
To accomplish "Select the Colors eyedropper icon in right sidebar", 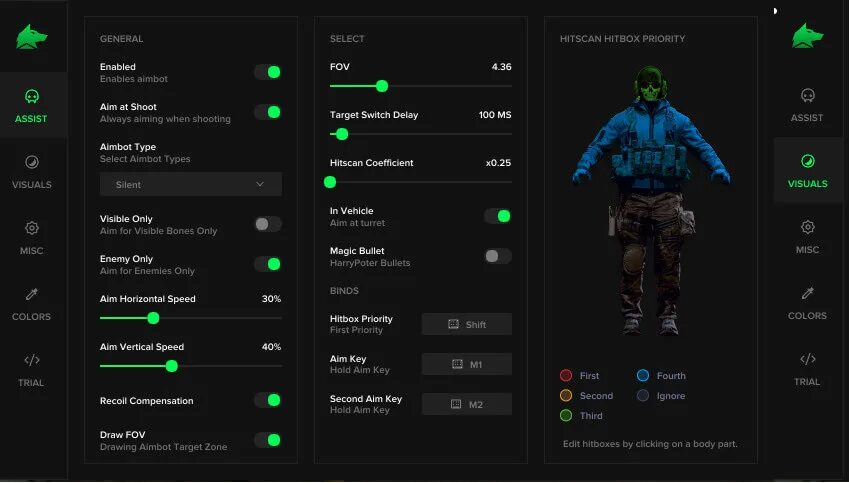I will tap(807, 293).
